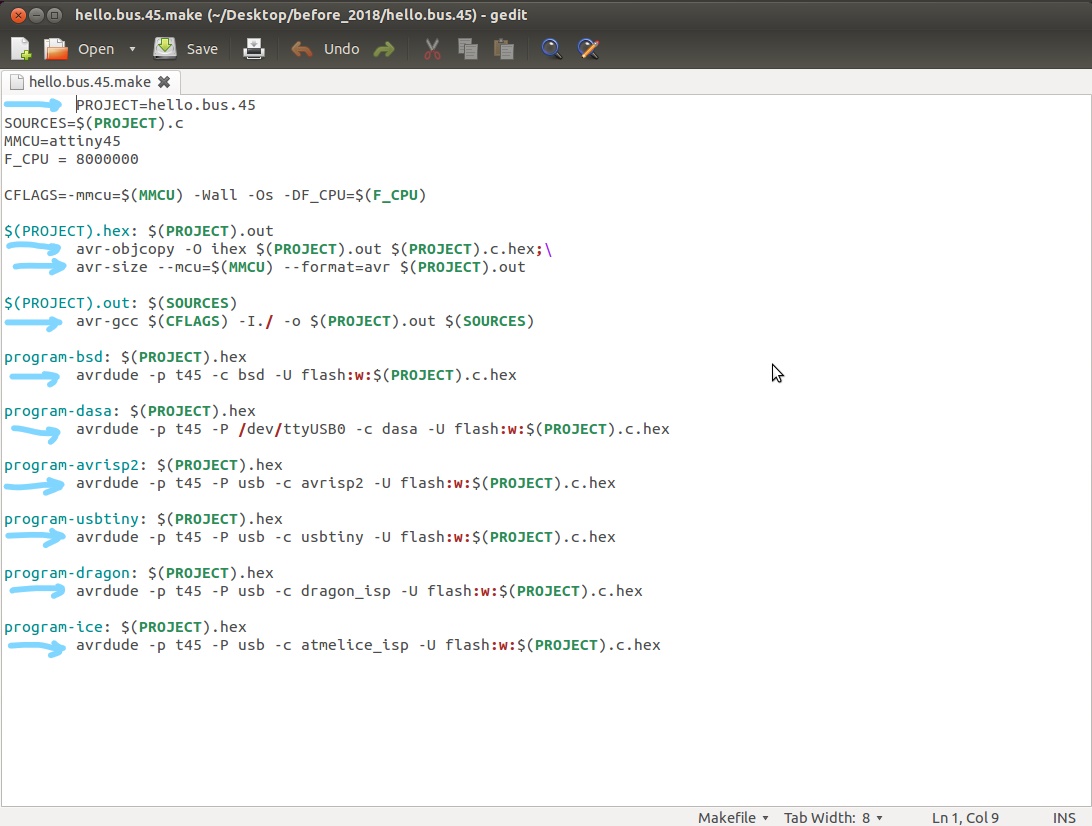Click the avr-objcopy command line
1092x826 pixels.
314,249
